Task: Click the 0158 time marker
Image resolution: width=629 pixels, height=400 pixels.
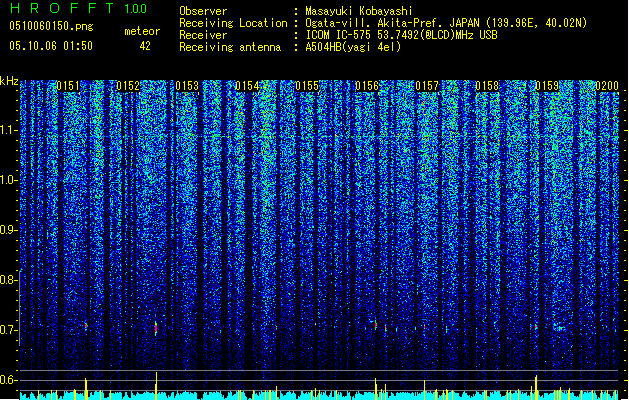Action: click(487, 86)
